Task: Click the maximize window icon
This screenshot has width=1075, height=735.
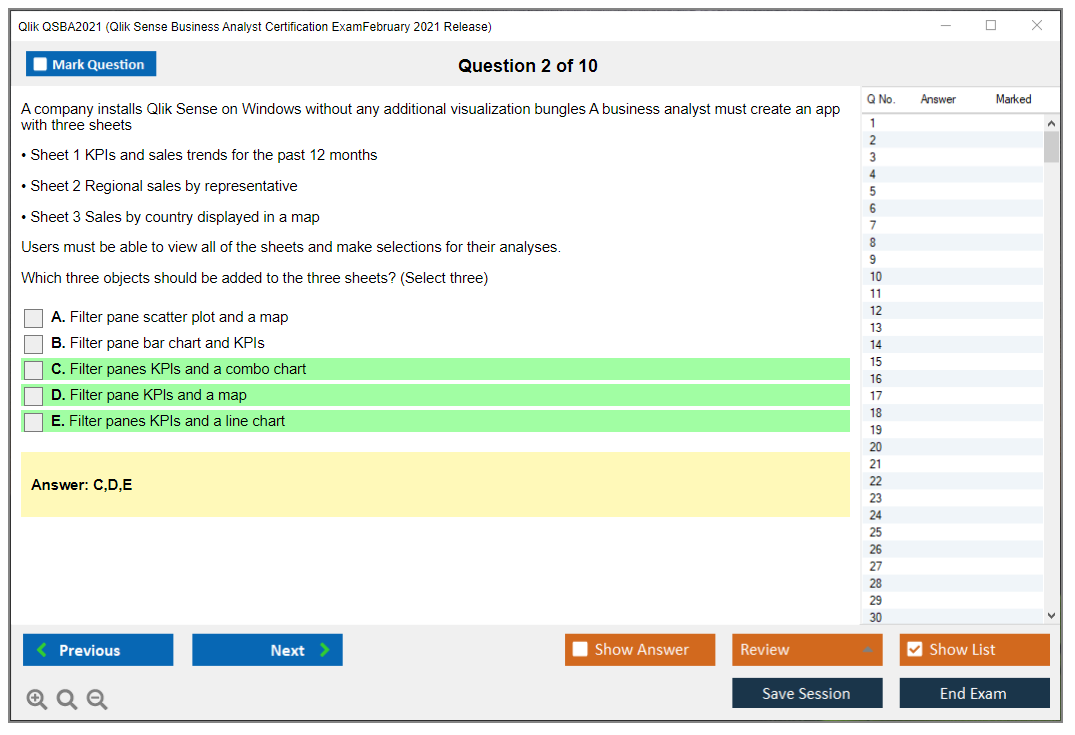Action: 991,26
